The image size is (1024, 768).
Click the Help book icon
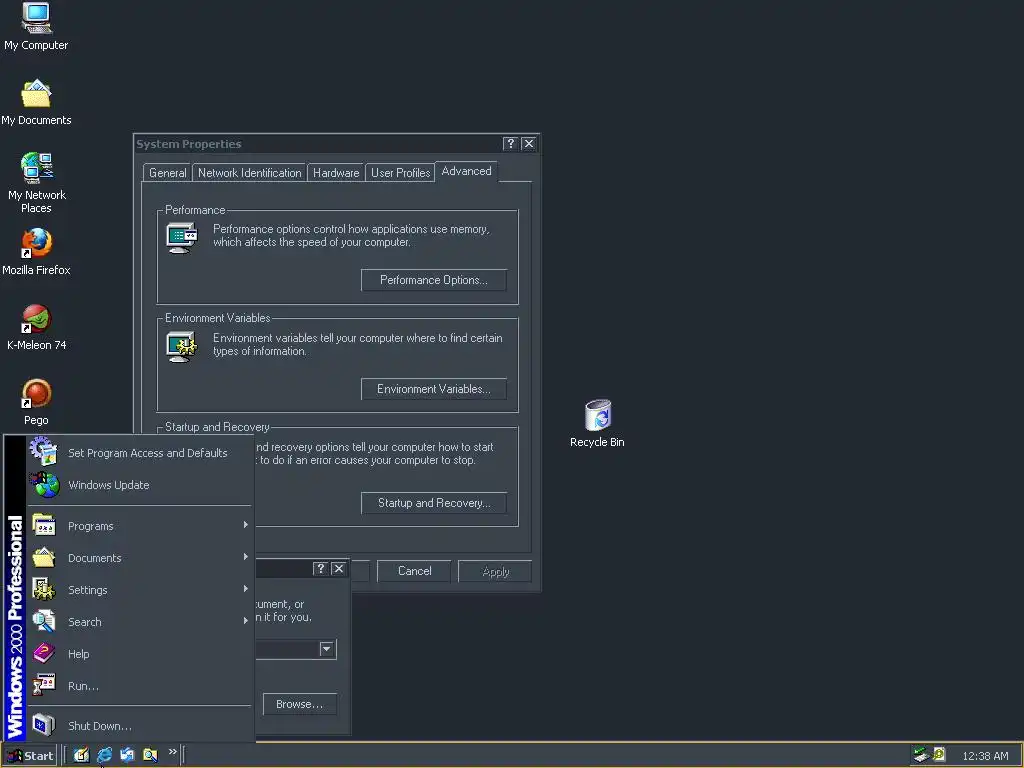click(44, 653)
